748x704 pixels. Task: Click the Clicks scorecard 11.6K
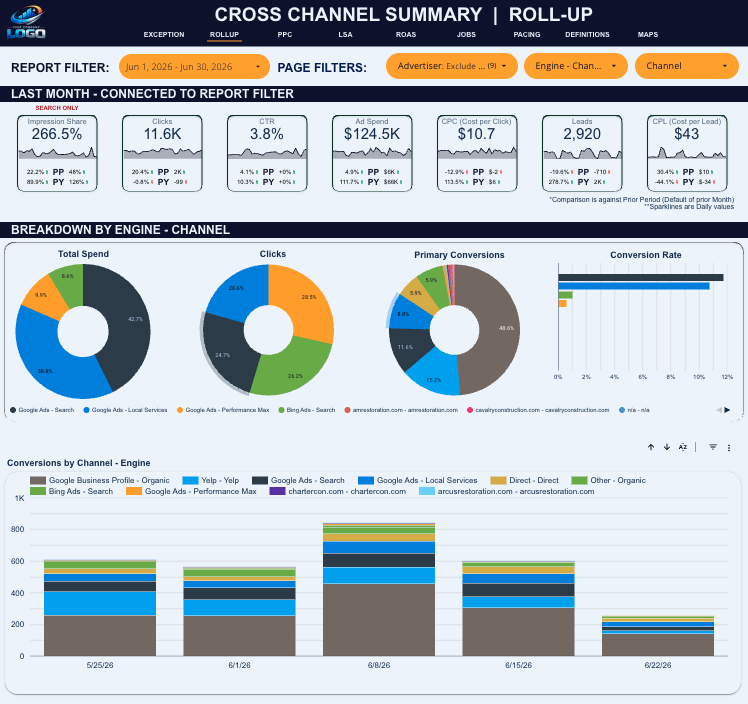[x=162, y=153]
